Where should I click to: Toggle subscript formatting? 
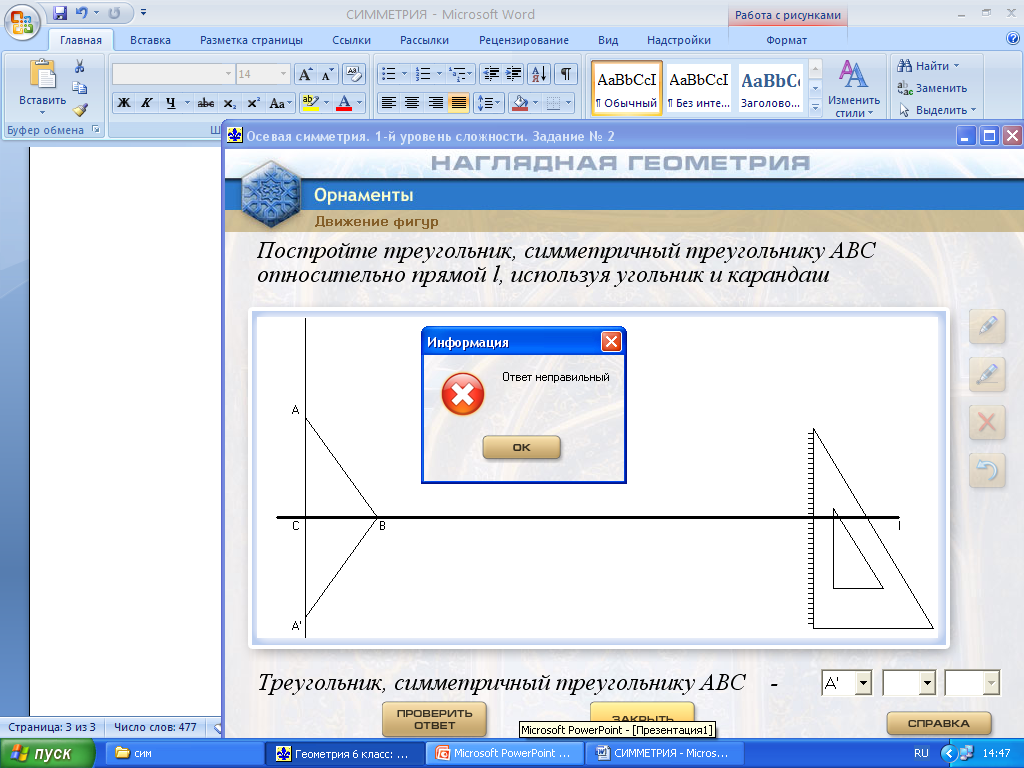click(x=229, y=103)
